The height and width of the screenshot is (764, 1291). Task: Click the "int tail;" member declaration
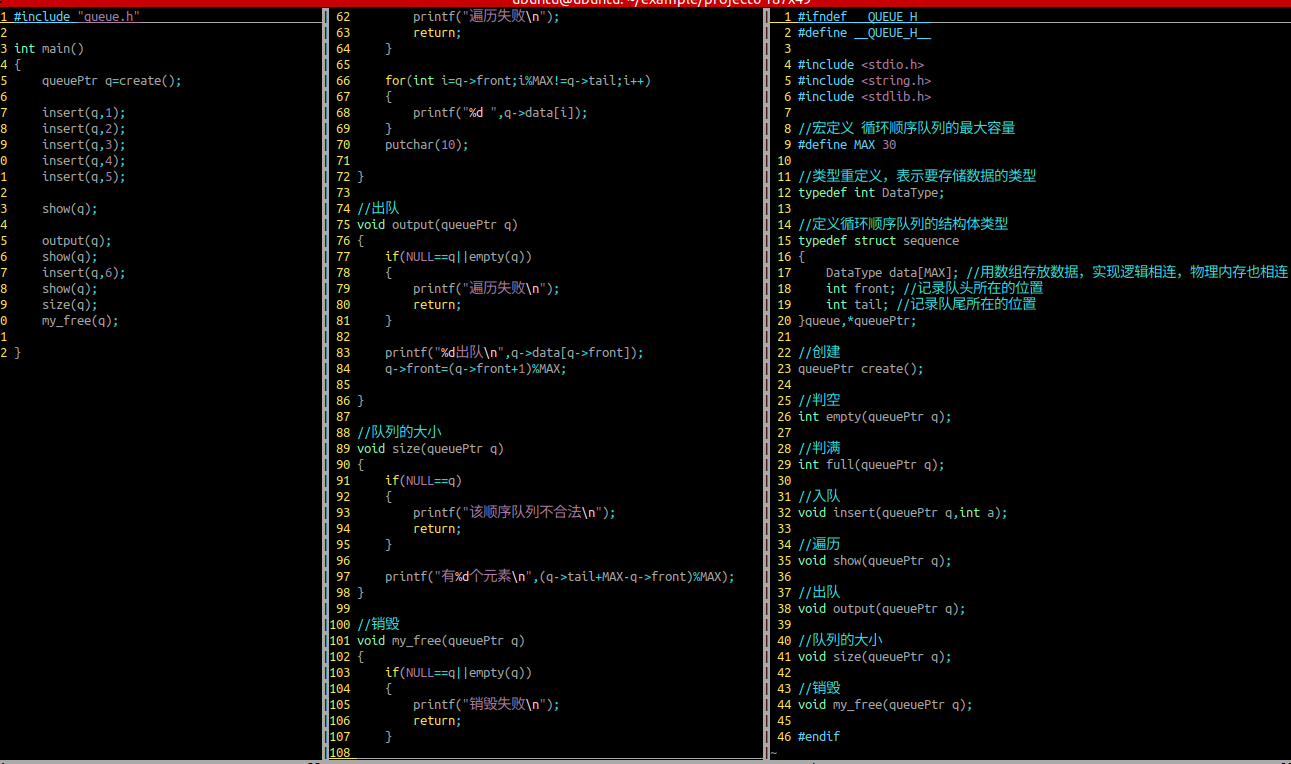pos(857,305)
